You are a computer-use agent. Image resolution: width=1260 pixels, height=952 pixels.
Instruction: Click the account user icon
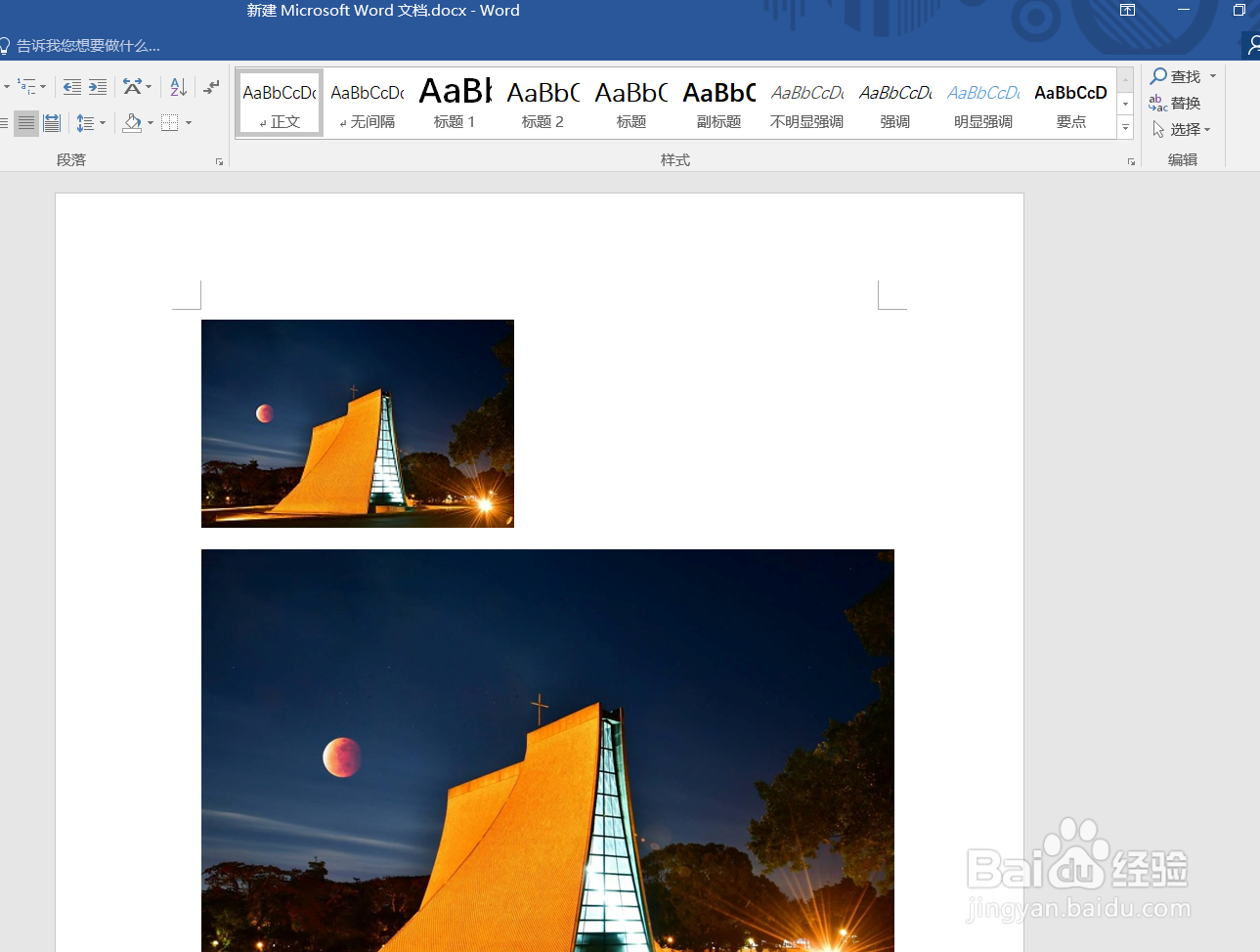click(x=1252, y=45)
